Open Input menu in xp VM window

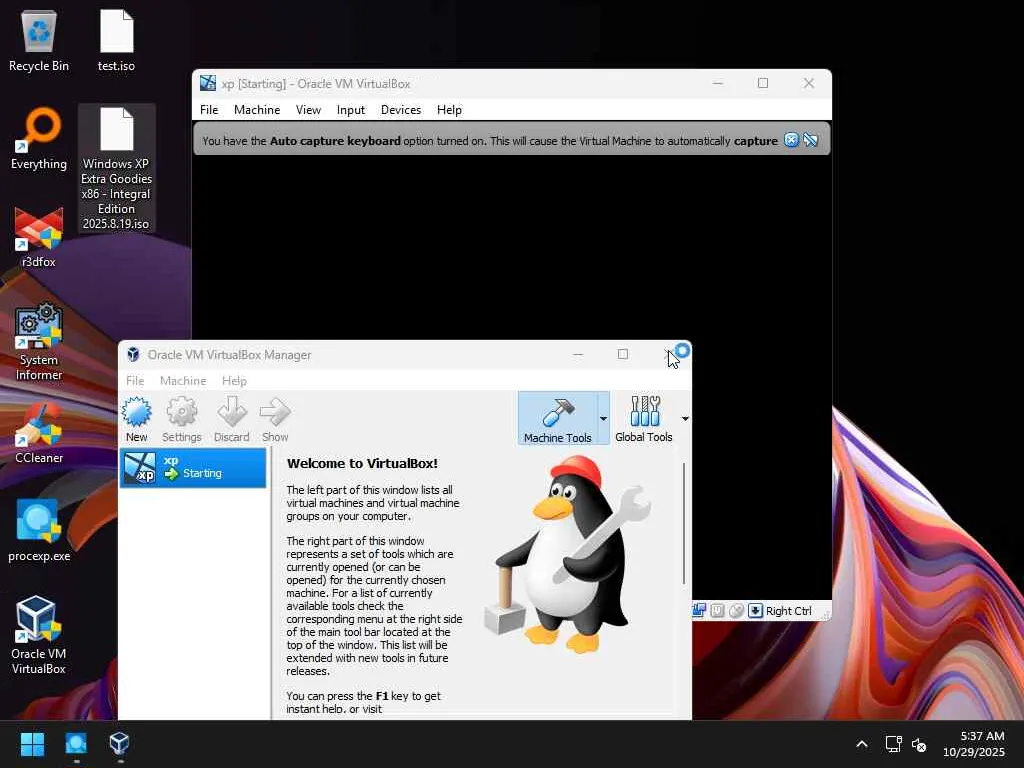click(351, 110)
